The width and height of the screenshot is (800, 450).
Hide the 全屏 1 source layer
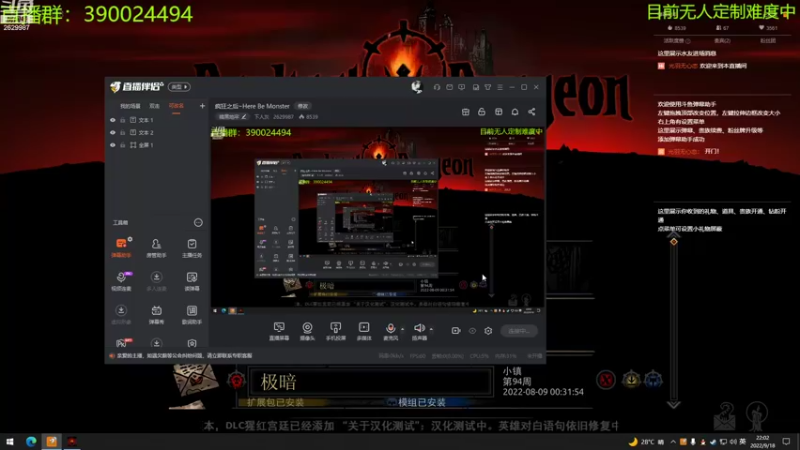(113, 145)
